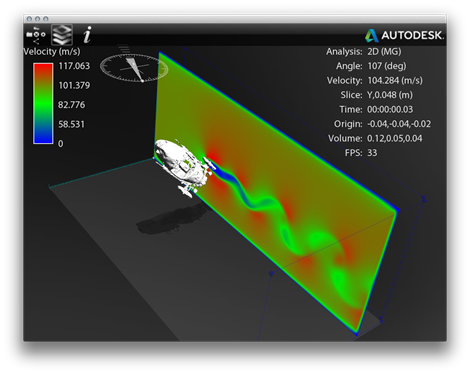470x374 pixels.
Task: Click the velocity color gradient legend bar
Action: [43, 104]
